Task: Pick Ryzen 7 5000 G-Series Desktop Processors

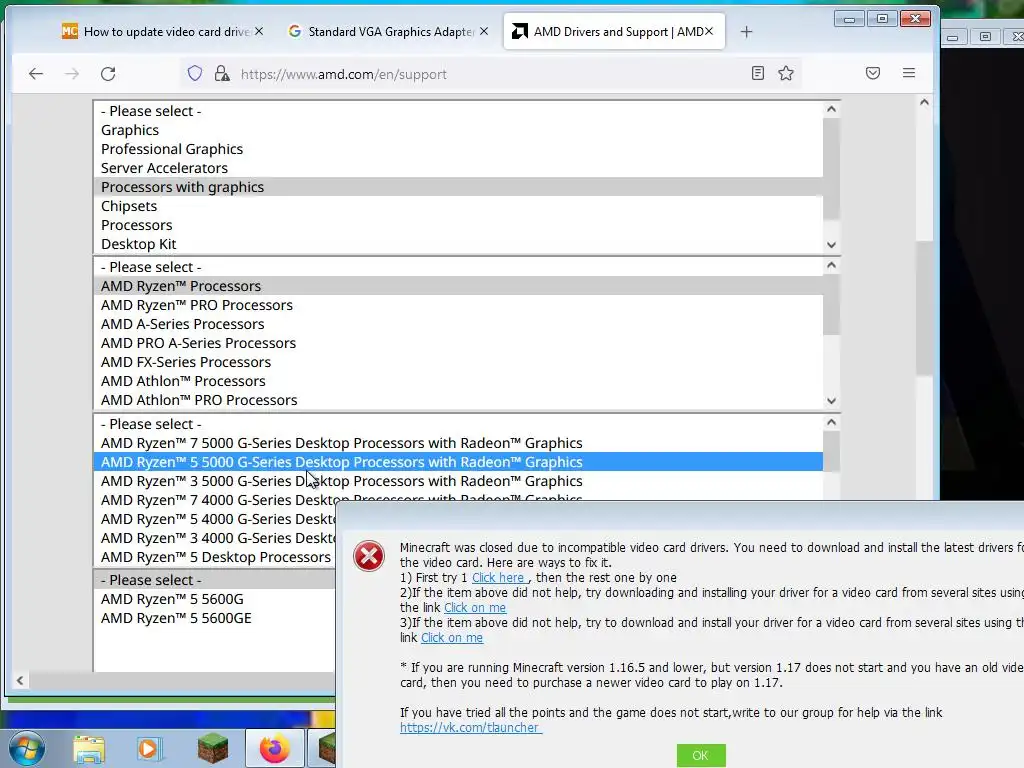Action: [x=458, y=443]
